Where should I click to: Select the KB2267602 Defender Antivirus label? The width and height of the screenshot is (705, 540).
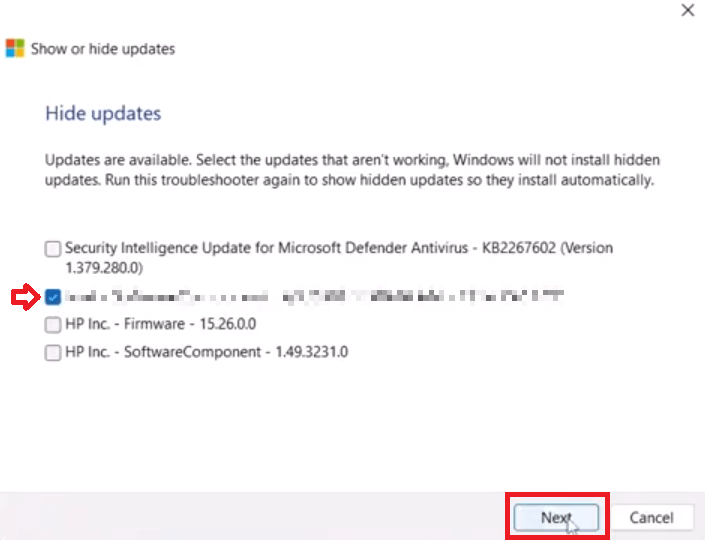tap(338, 248)
